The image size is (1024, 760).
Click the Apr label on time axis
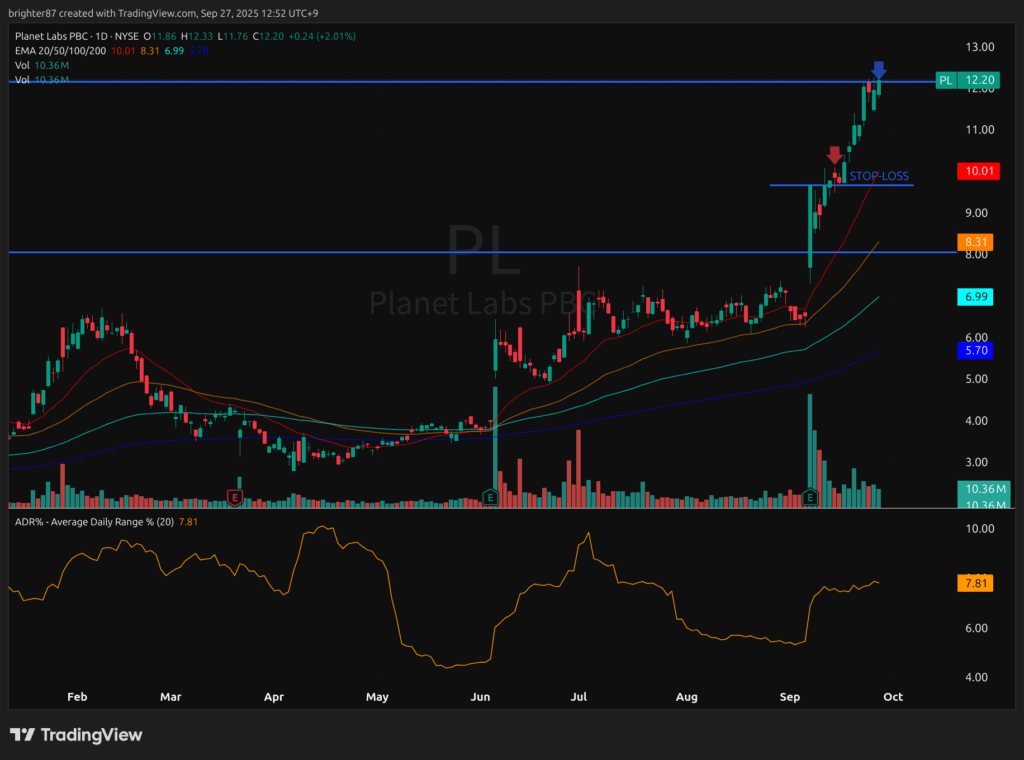274,697
